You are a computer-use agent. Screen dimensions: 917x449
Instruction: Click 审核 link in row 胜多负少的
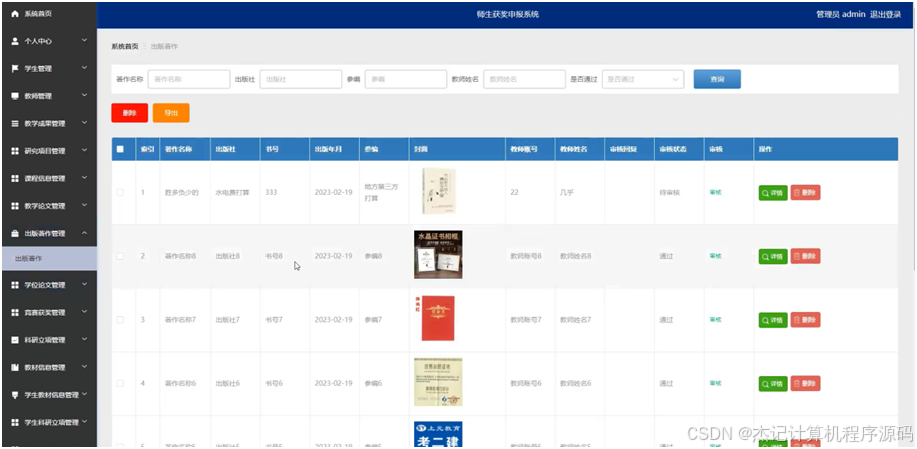point(715,192)
